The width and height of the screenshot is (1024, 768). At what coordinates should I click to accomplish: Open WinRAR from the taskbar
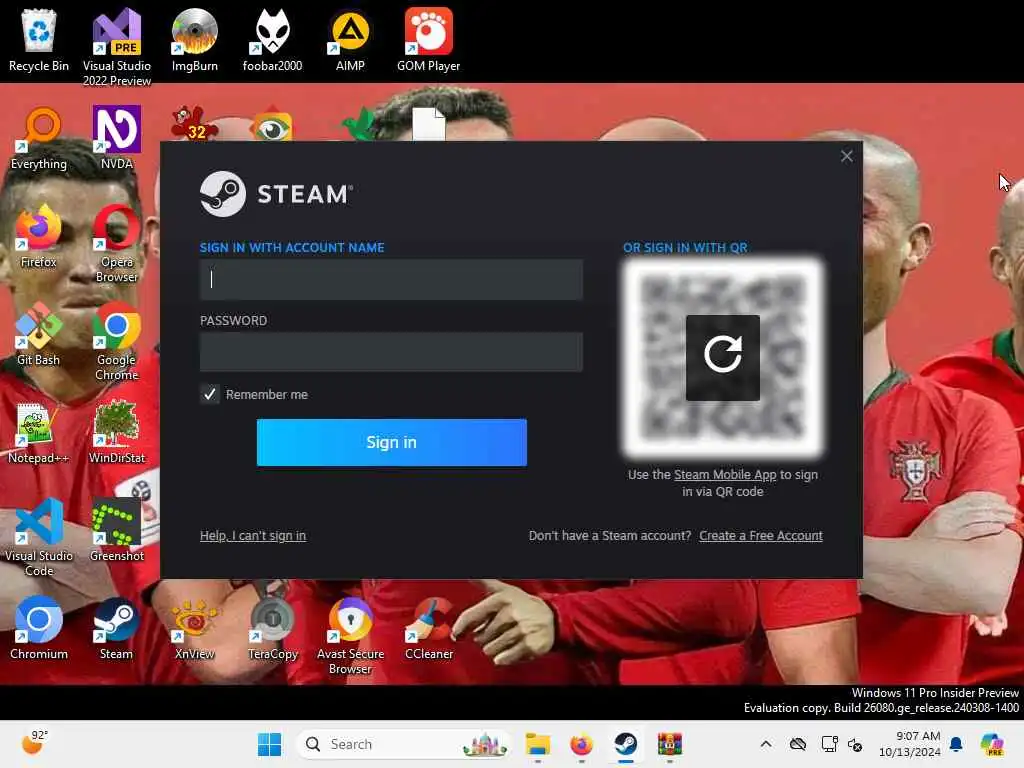pyautogui.click(x=669, y=744)
